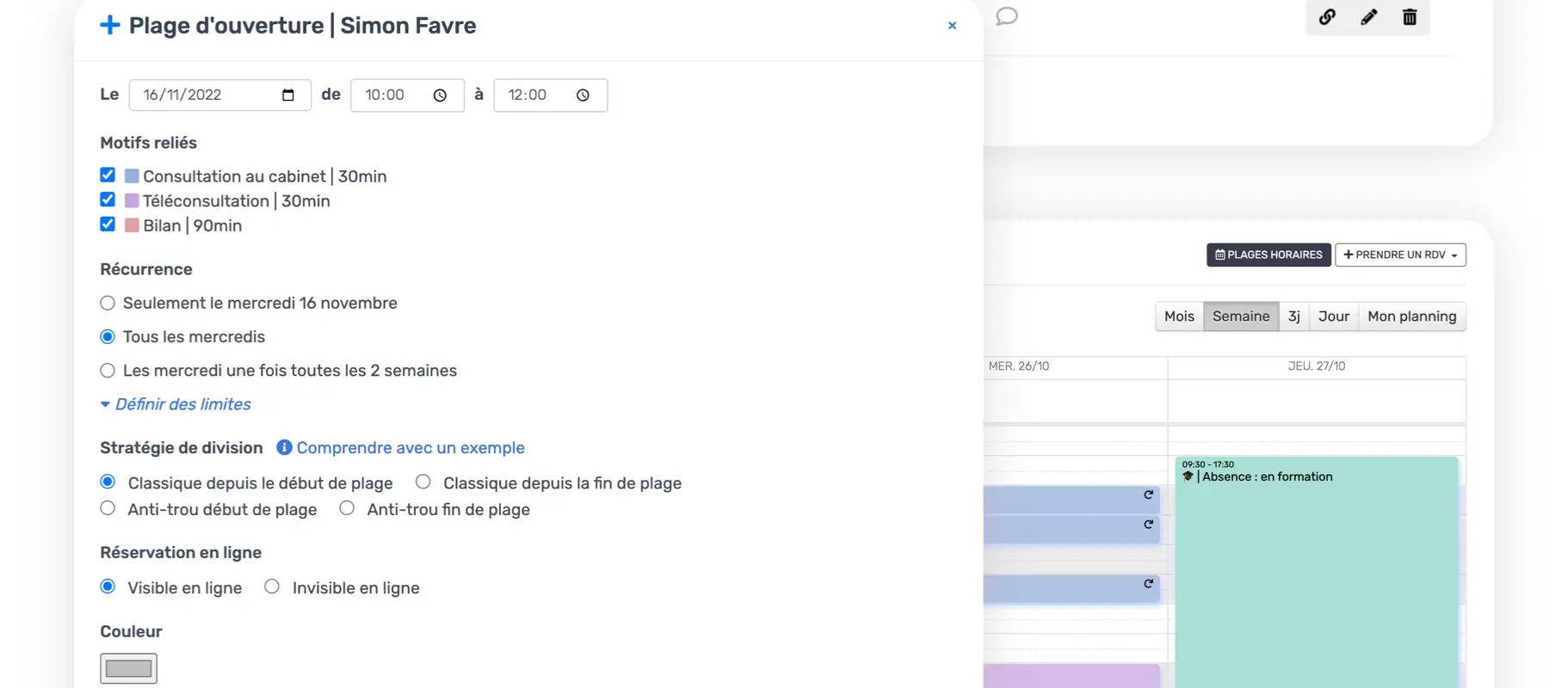Open the Couleur color picker swatch
Screen dimensions: 1568x688
[128, 668]
